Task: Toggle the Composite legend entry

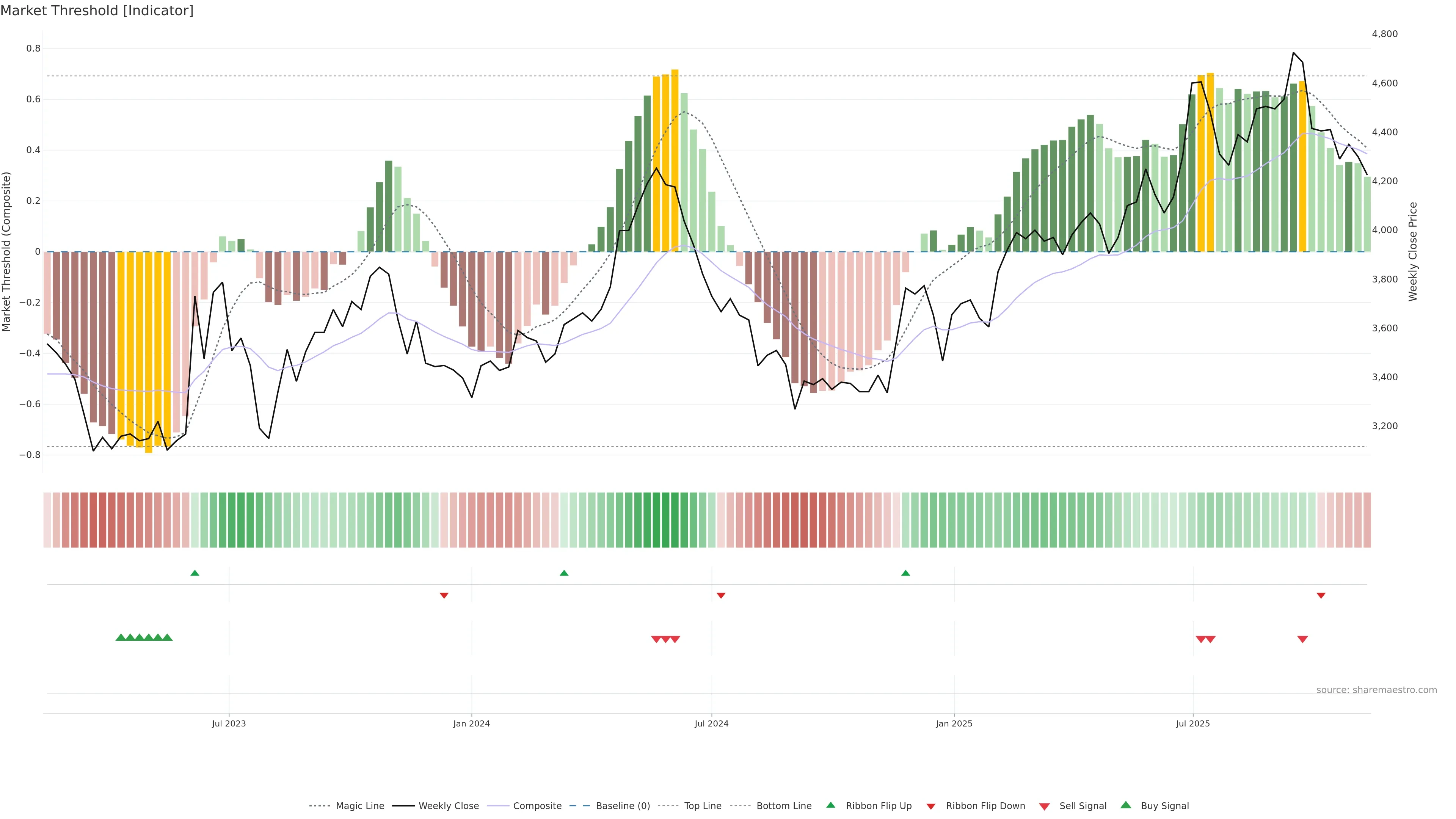Action: [x=537, y=806]
